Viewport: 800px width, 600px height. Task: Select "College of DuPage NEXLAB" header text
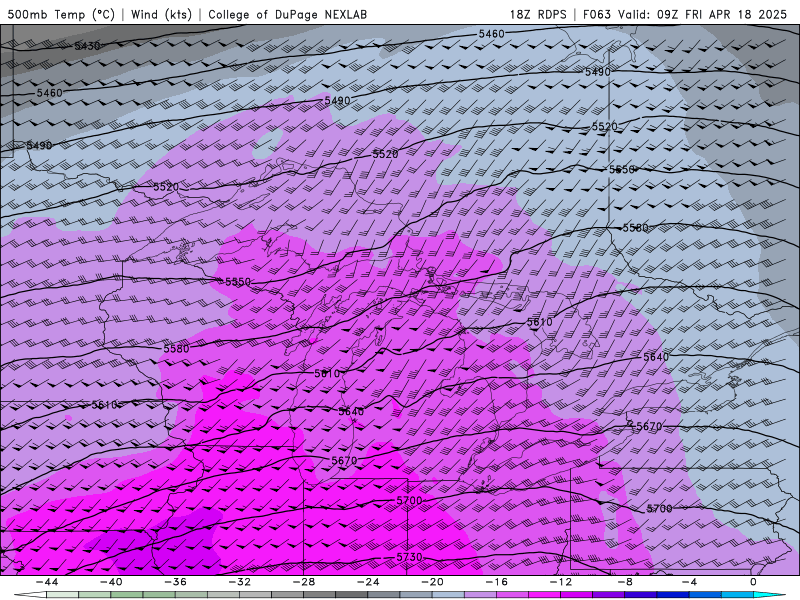(287, 14)
